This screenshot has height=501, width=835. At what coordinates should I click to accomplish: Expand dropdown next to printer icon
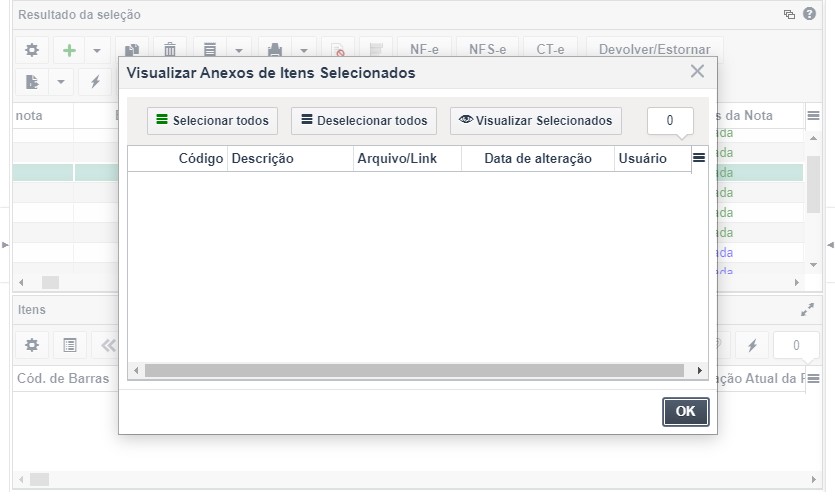click(304, 51)
